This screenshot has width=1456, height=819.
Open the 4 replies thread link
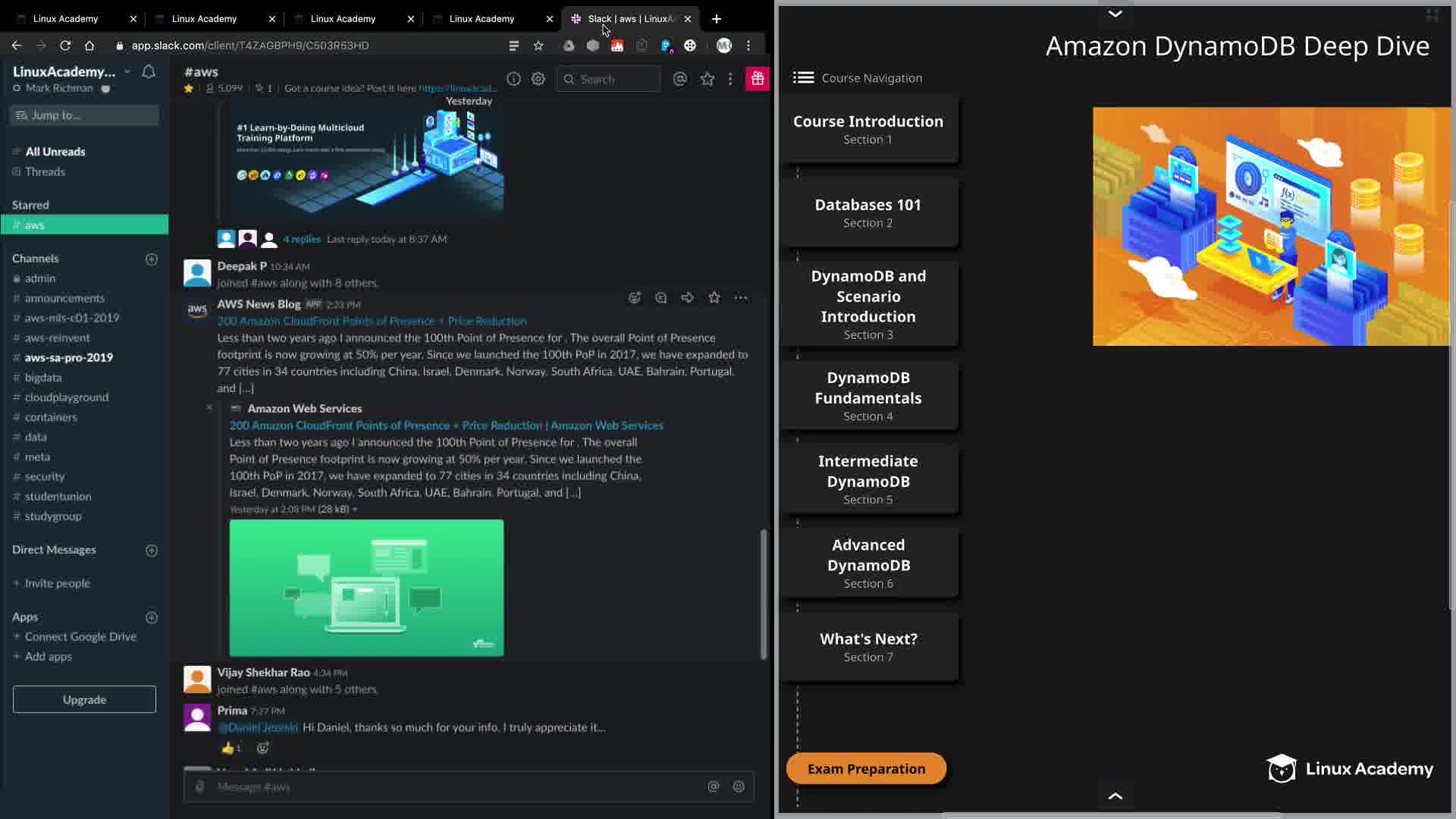coord(302,239)
